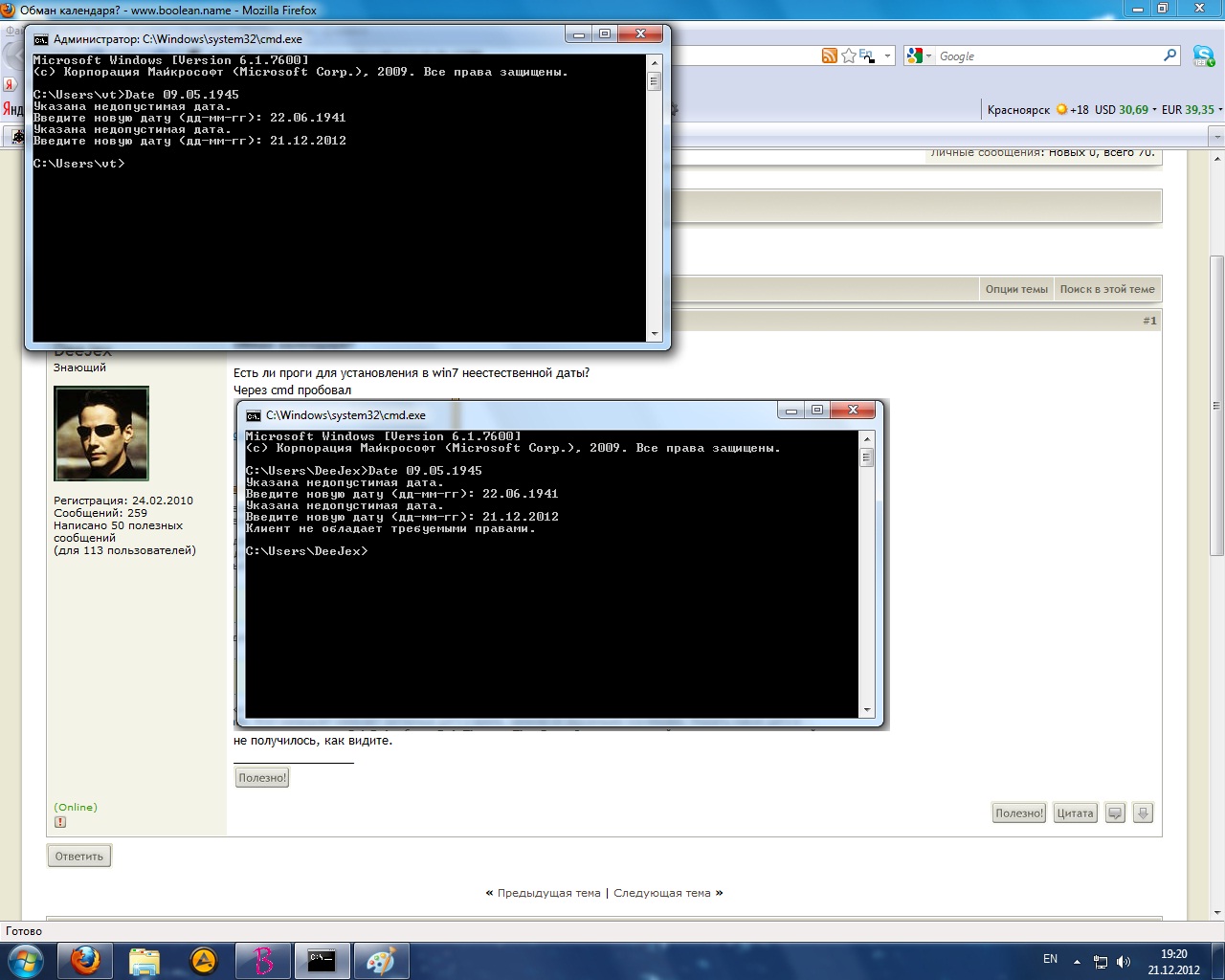Open the search engine selector dropdown

[919, 56]
